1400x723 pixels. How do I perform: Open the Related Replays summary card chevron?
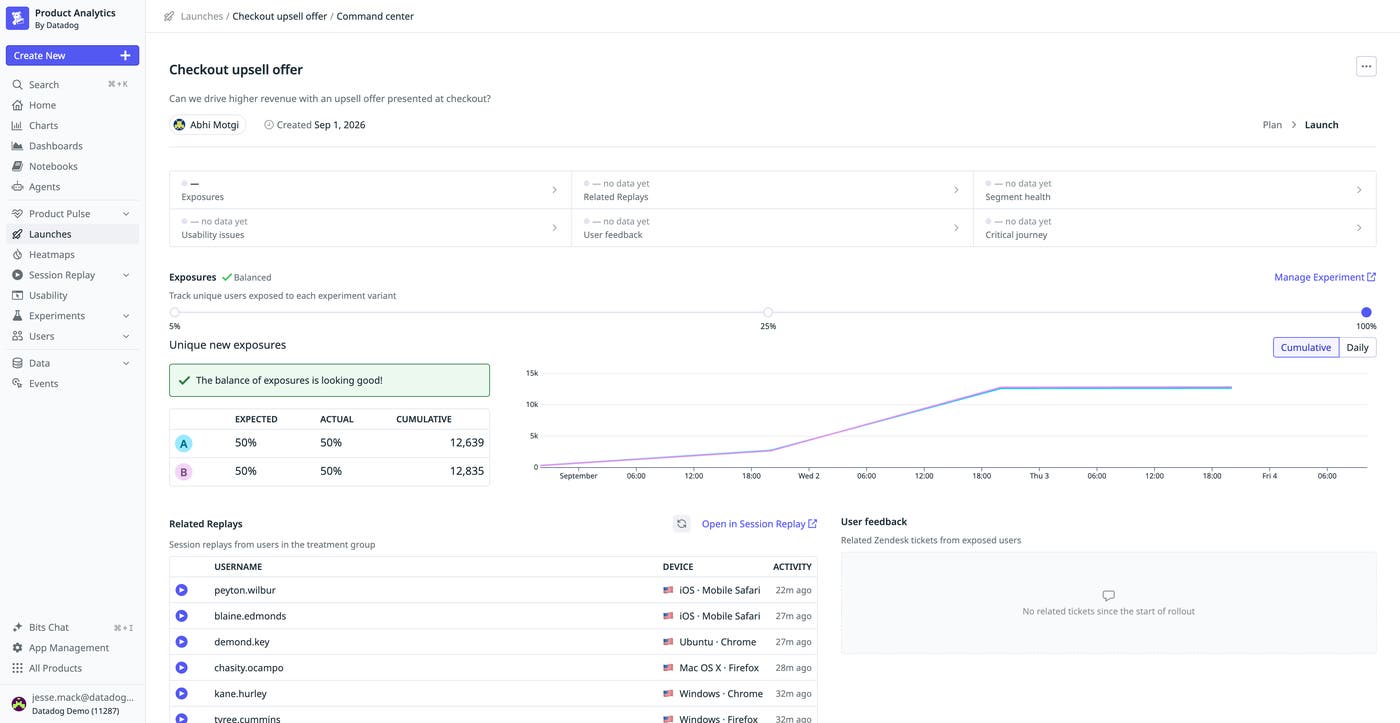coord(956,190)
